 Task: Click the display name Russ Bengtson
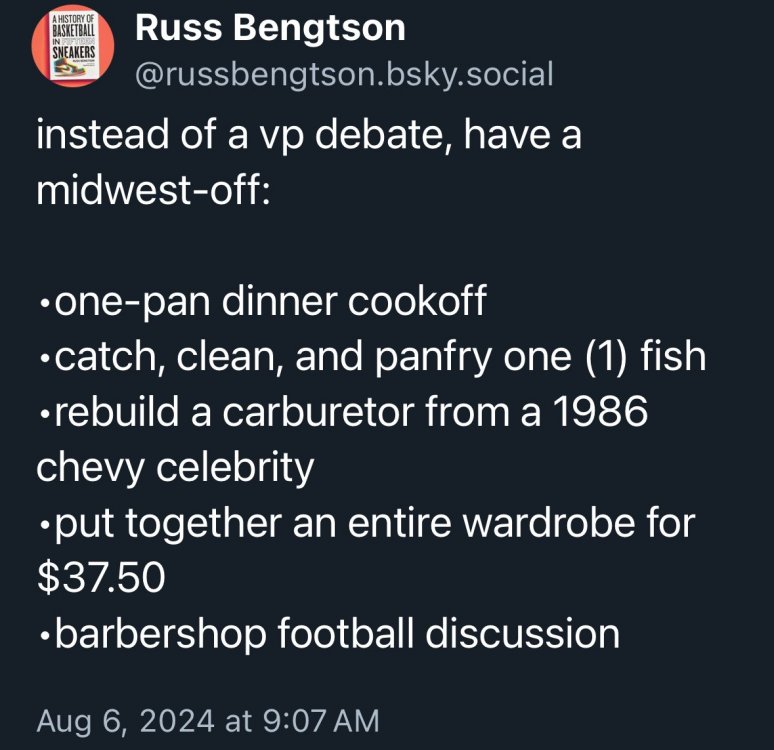(x=270, y=28)
